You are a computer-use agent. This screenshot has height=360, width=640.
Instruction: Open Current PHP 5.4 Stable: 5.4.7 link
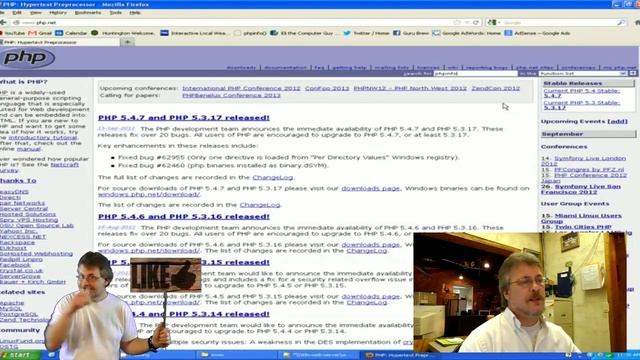[x=582, y=93]
